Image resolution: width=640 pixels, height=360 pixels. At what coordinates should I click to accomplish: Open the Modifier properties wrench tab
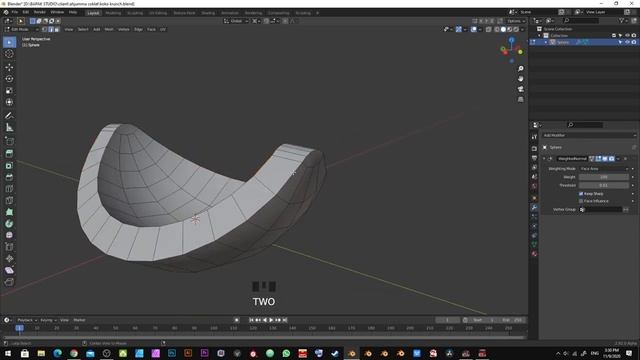(534, 207)
